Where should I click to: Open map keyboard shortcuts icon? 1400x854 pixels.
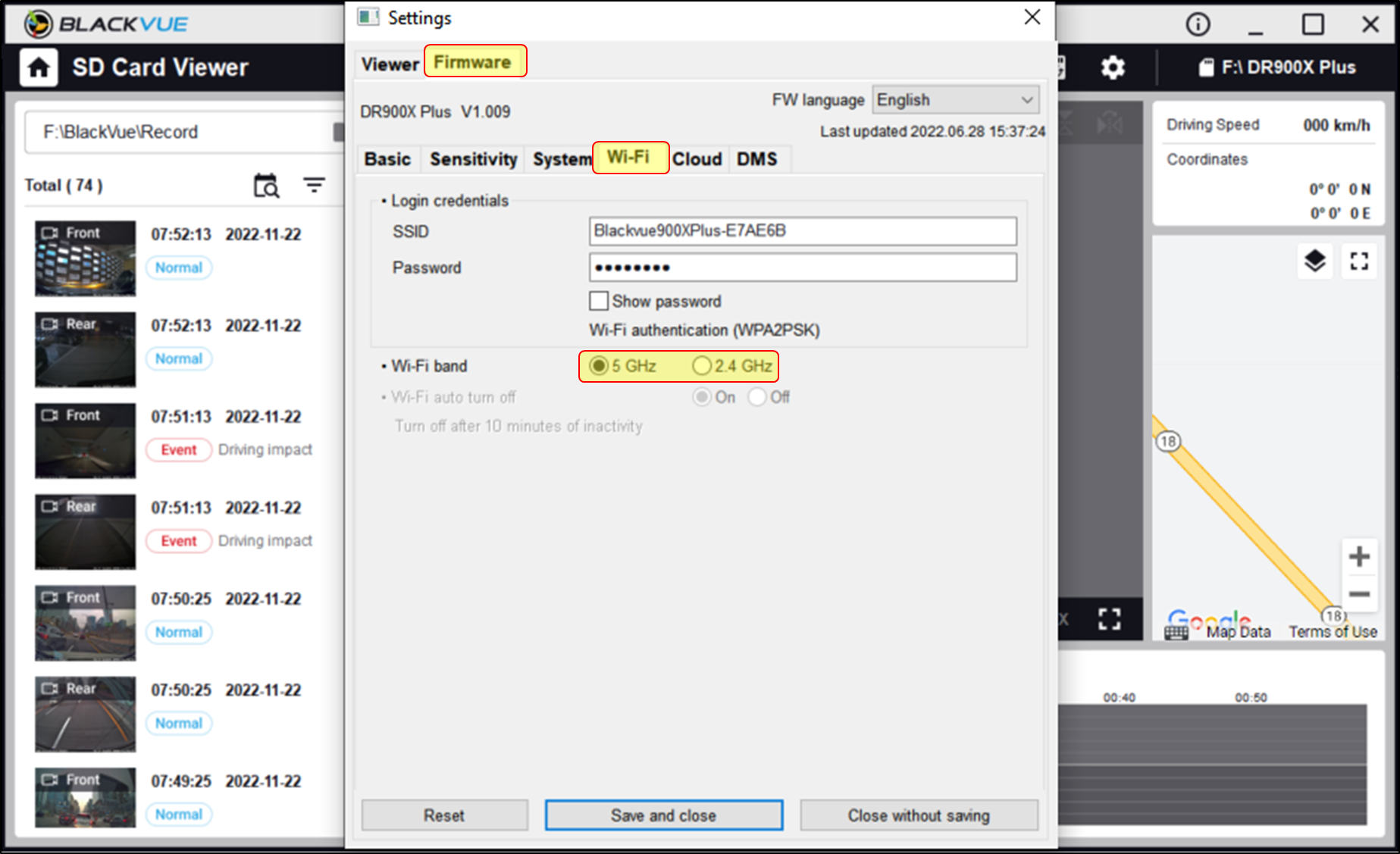pyautogui.click(x=1176, y=633)
